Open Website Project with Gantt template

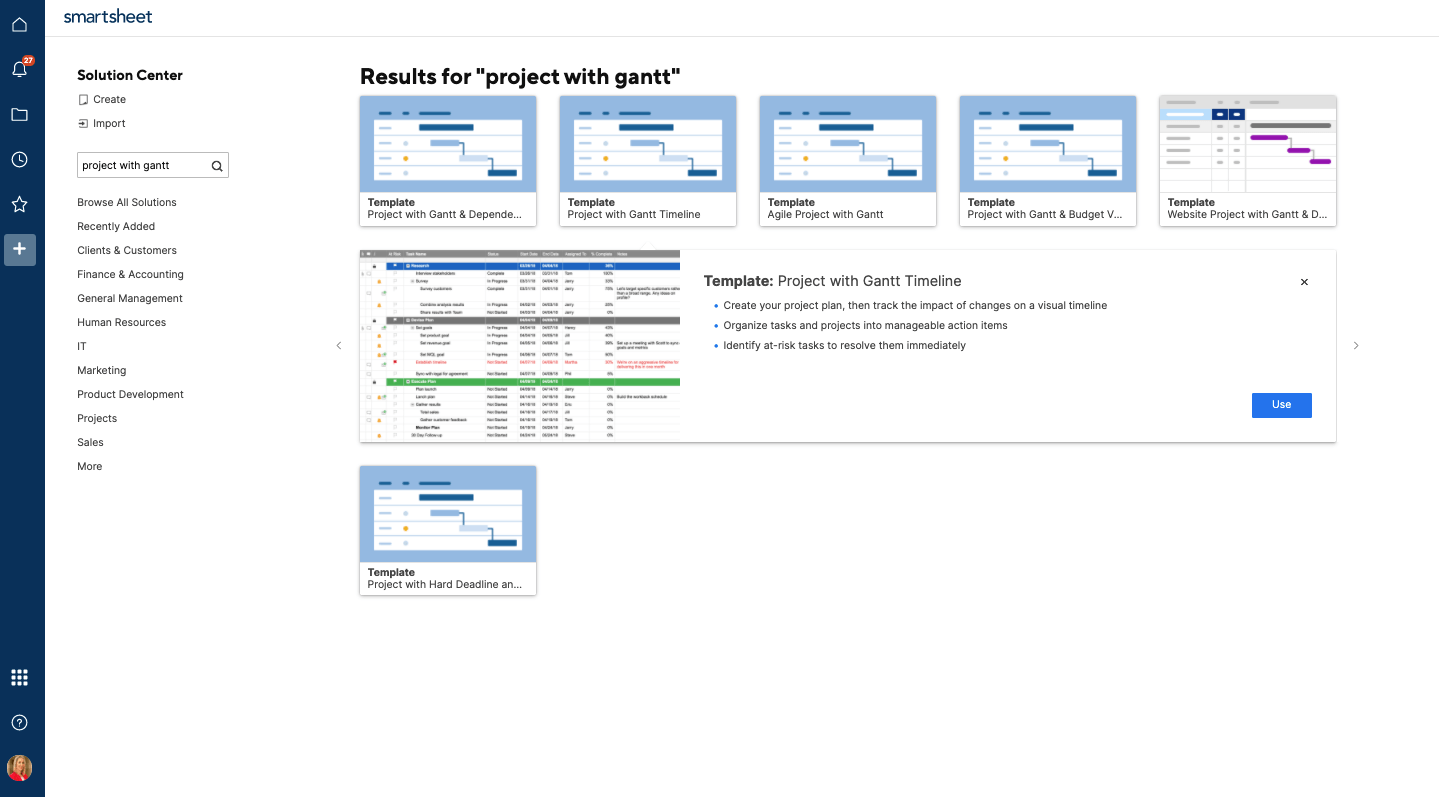[1248, 161]
